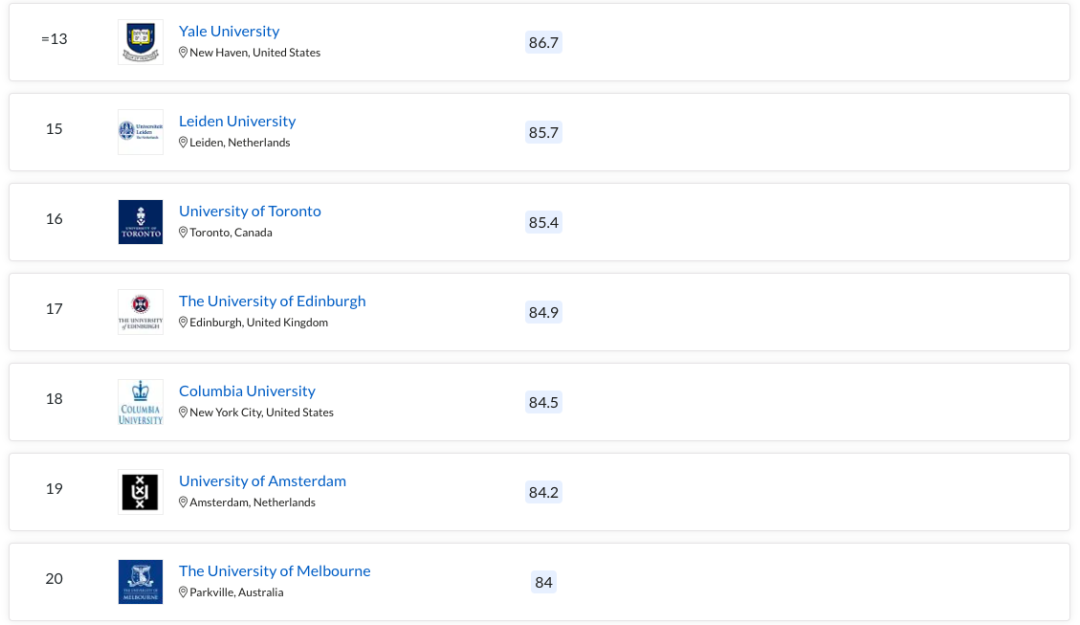The image size is (1080, 625).
Task: Click the Leiden University logo
Action: pos(141,132)
